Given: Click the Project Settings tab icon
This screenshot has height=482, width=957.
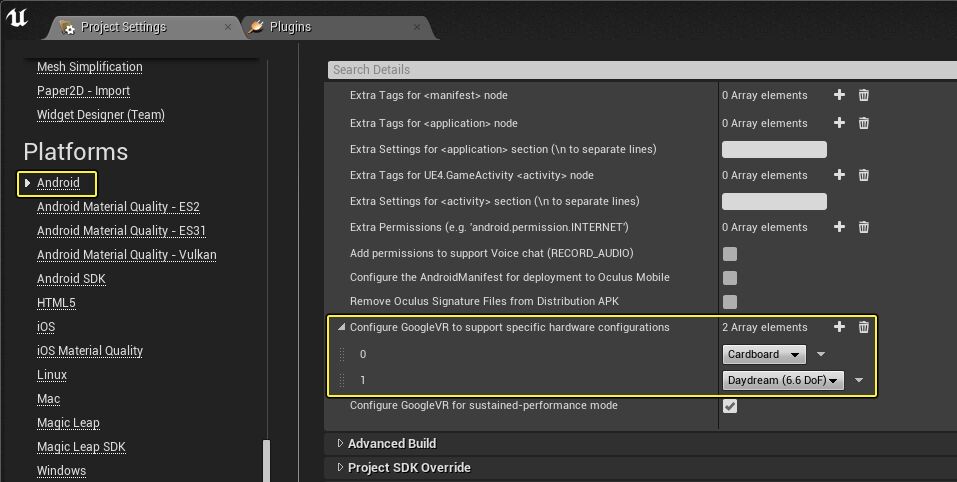Looking at the screenshot, I should click(67, 27).
